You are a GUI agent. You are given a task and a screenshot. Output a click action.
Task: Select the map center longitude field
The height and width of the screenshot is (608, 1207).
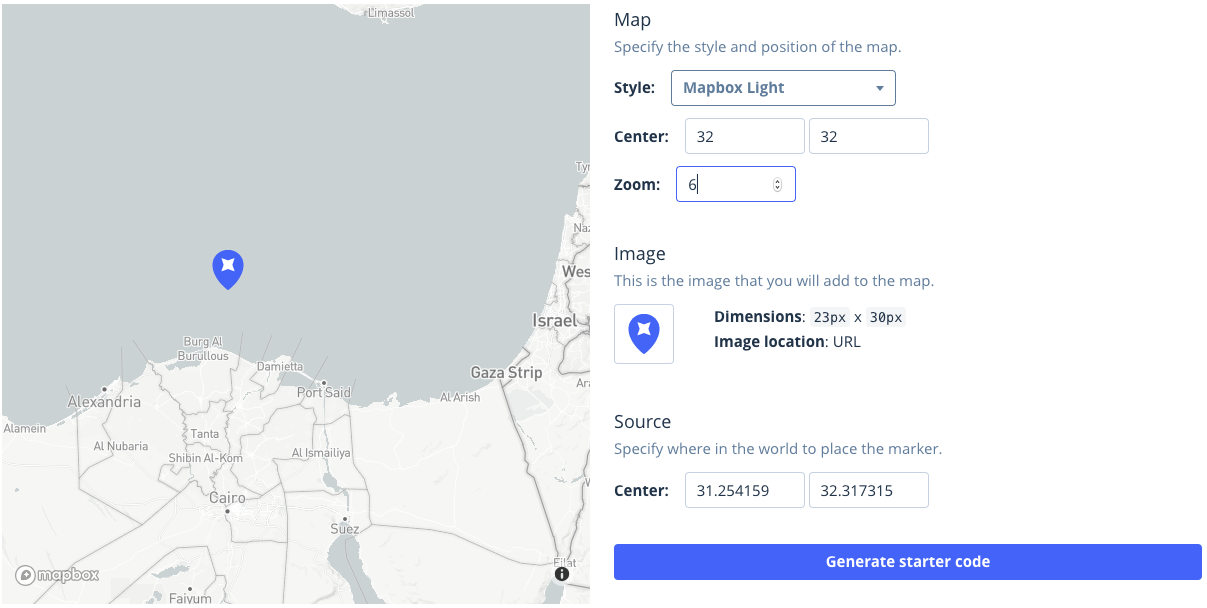coord(868,135)
